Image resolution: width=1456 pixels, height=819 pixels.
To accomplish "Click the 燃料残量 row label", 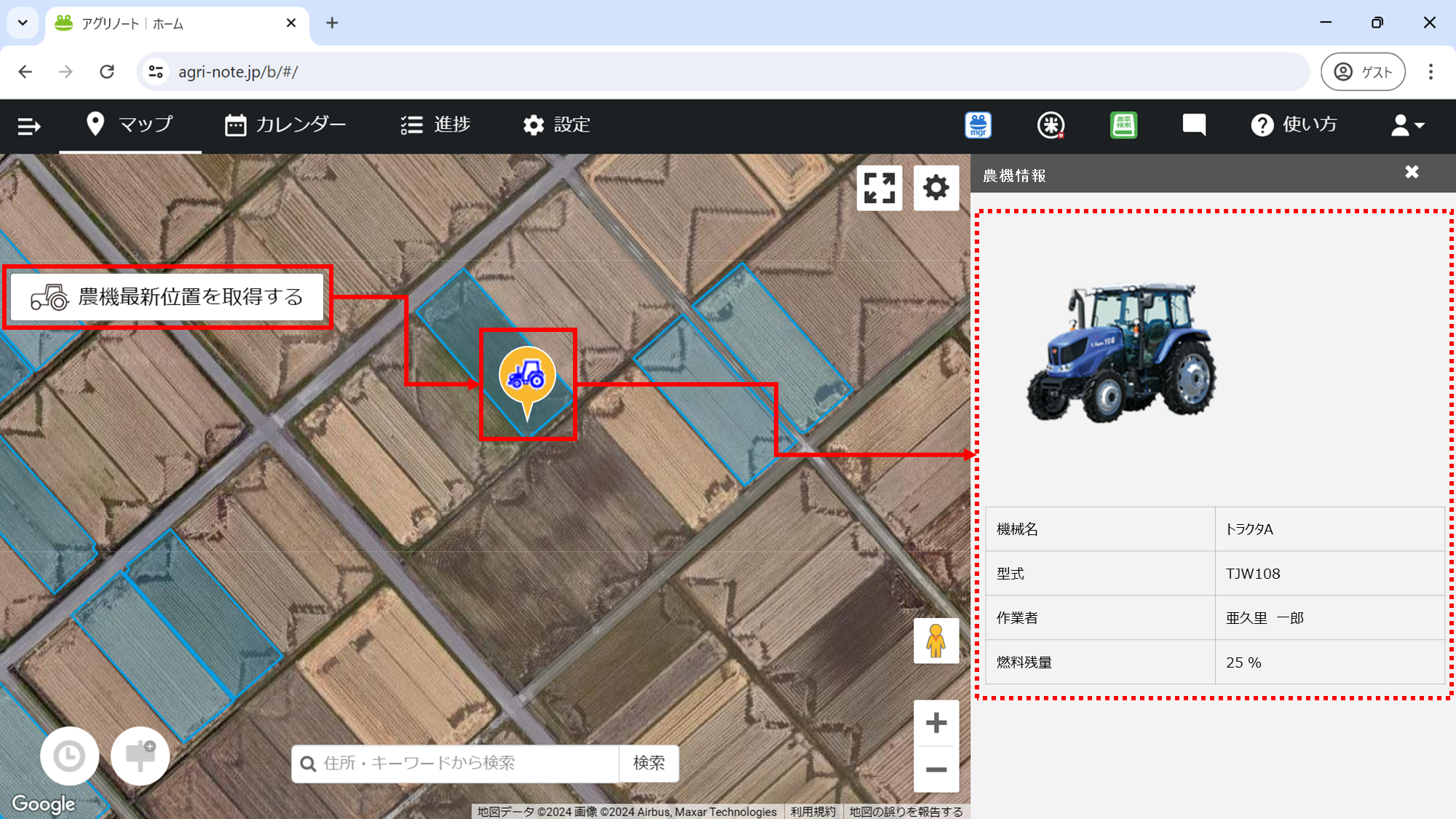I will [1024, 662].
